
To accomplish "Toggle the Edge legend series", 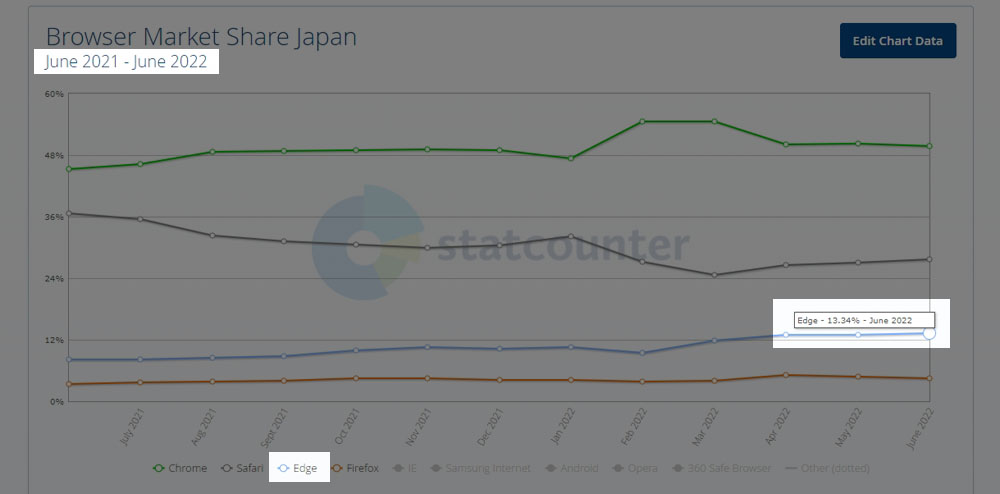I will [298, 469].
